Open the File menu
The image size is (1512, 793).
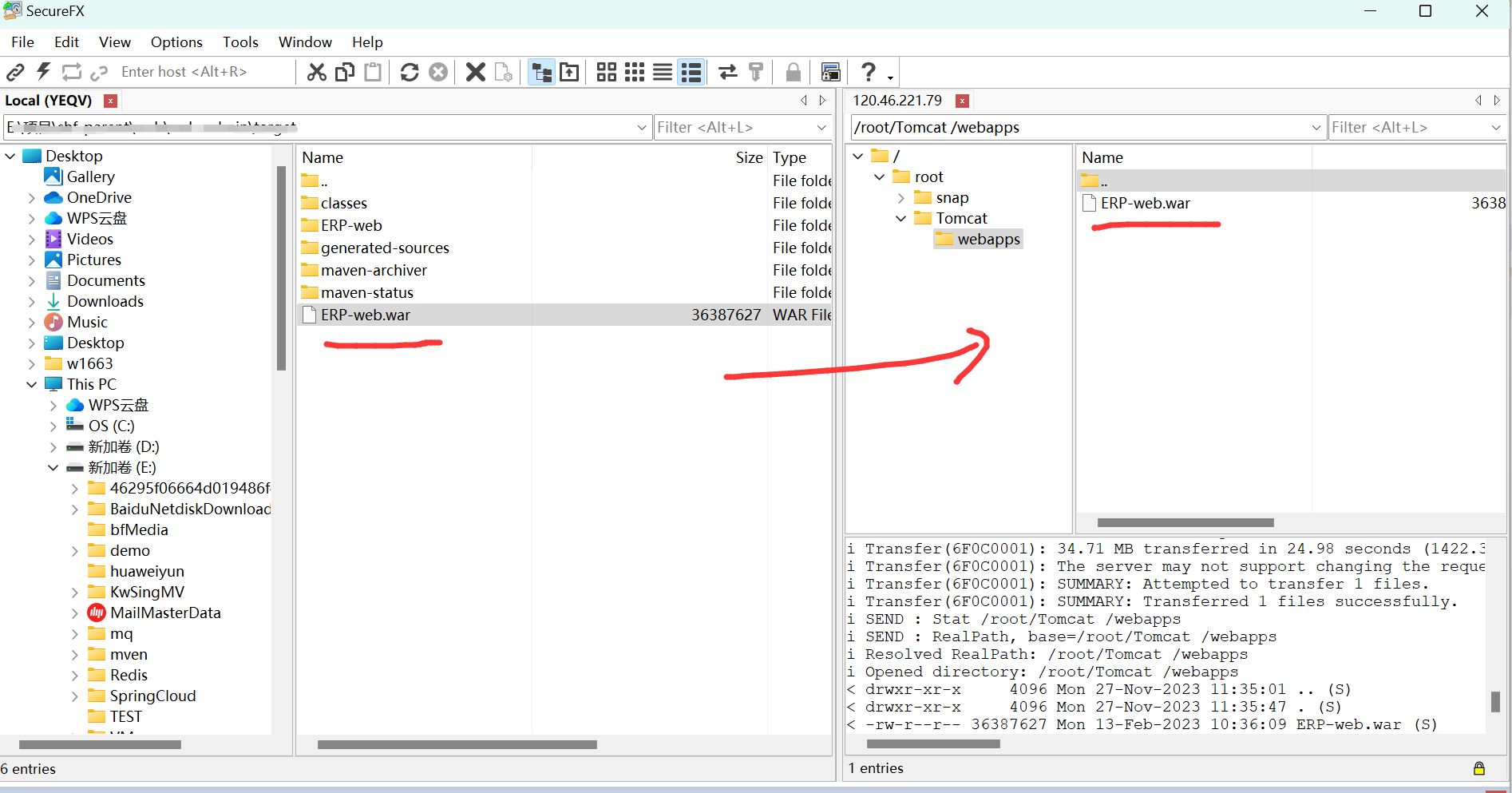click(x=22, y=42)
